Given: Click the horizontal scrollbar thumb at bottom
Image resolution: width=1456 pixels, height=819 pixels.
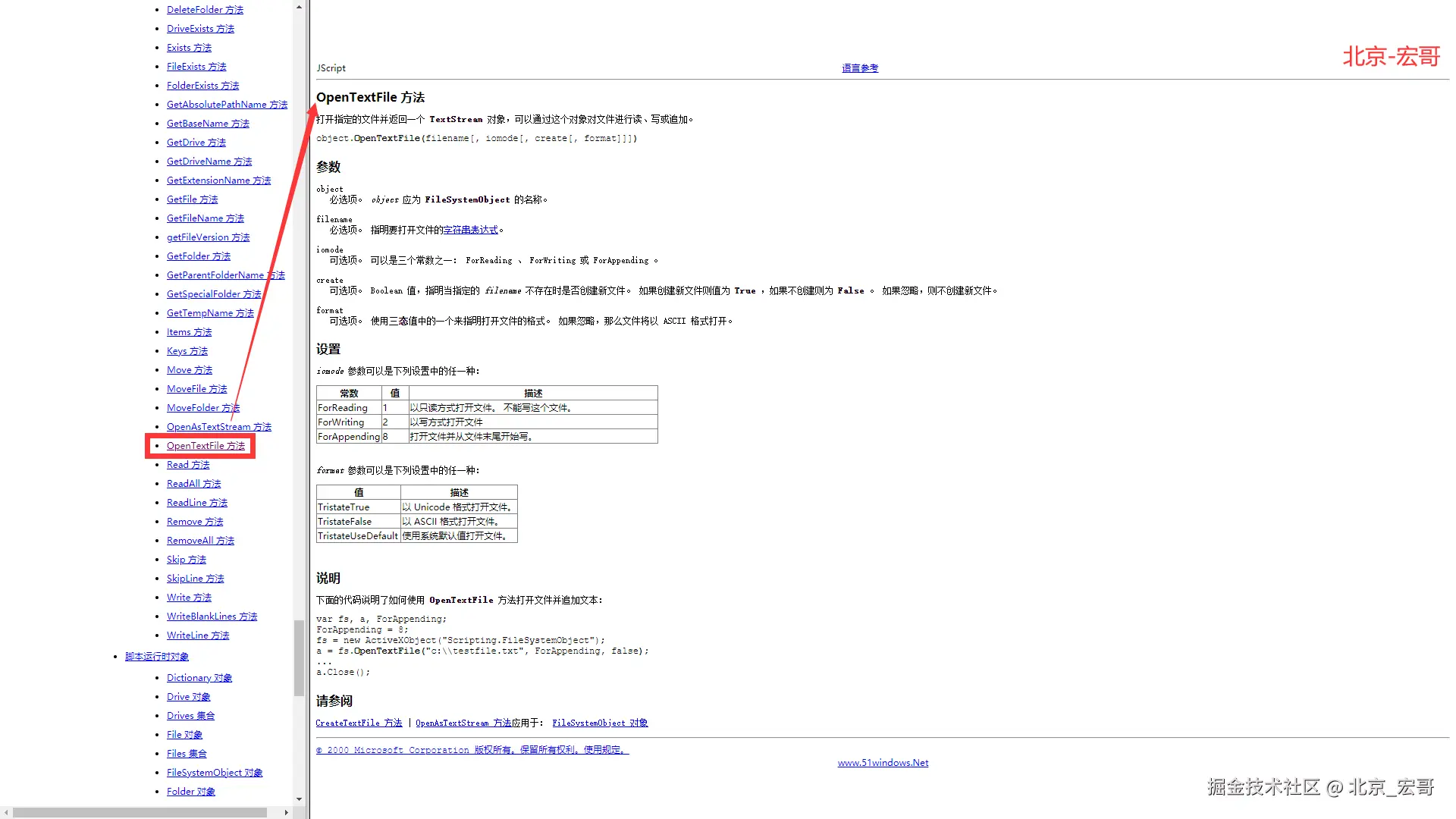Looking at the screenshot, I should click(140, 812).
